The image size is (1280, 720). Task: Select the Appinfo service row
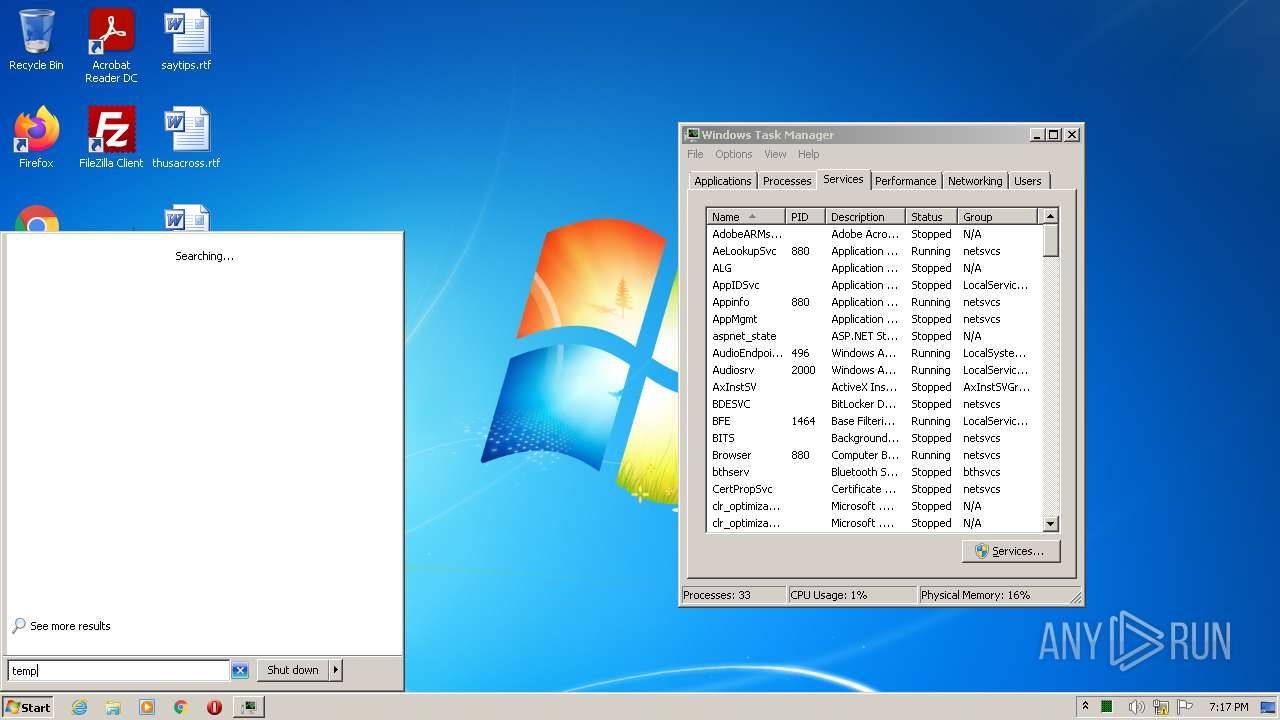pyautogui.click(x=874, y=302)
